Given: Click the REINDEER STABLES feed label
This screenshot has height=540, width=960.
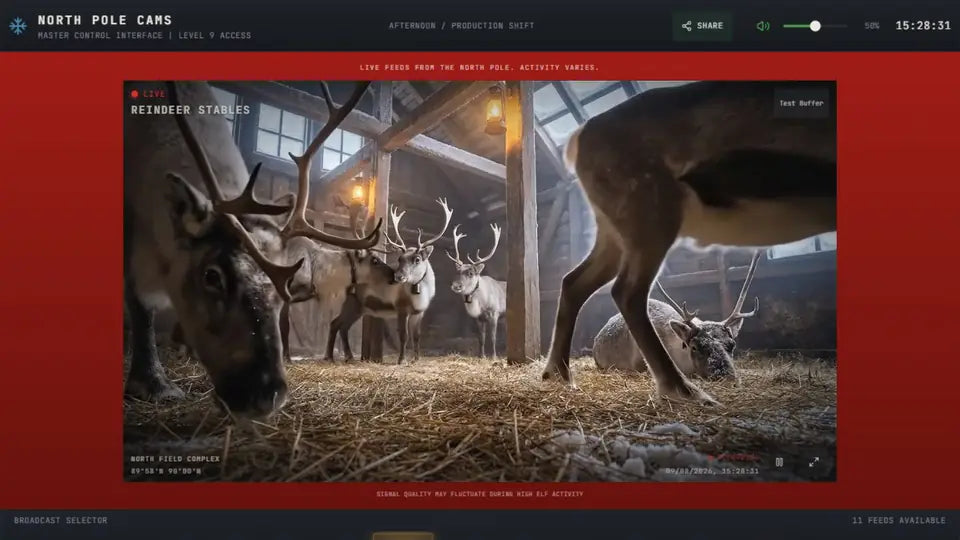Looking at the screenshot, I should point(190,110).
